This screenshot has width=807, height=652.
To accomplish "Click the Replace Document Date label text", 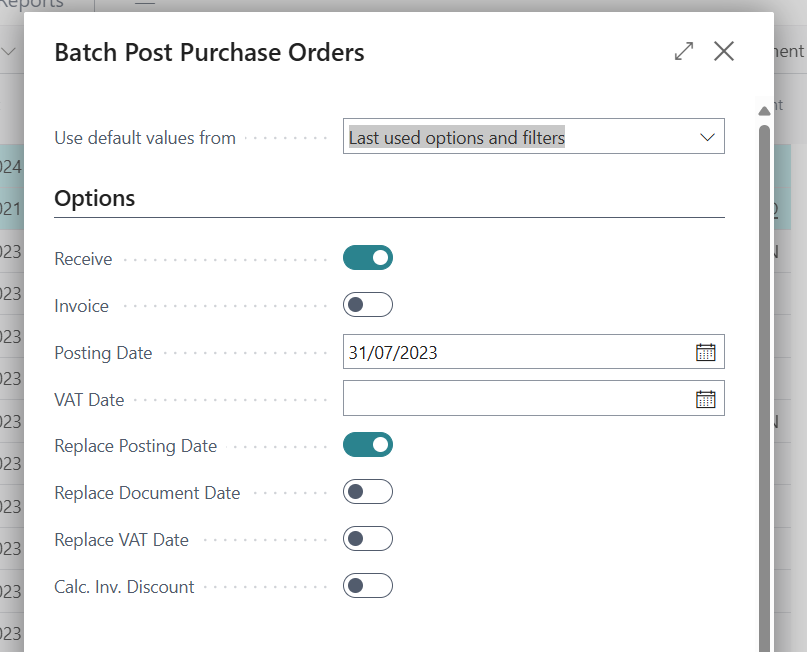I will tap(147, 492).
